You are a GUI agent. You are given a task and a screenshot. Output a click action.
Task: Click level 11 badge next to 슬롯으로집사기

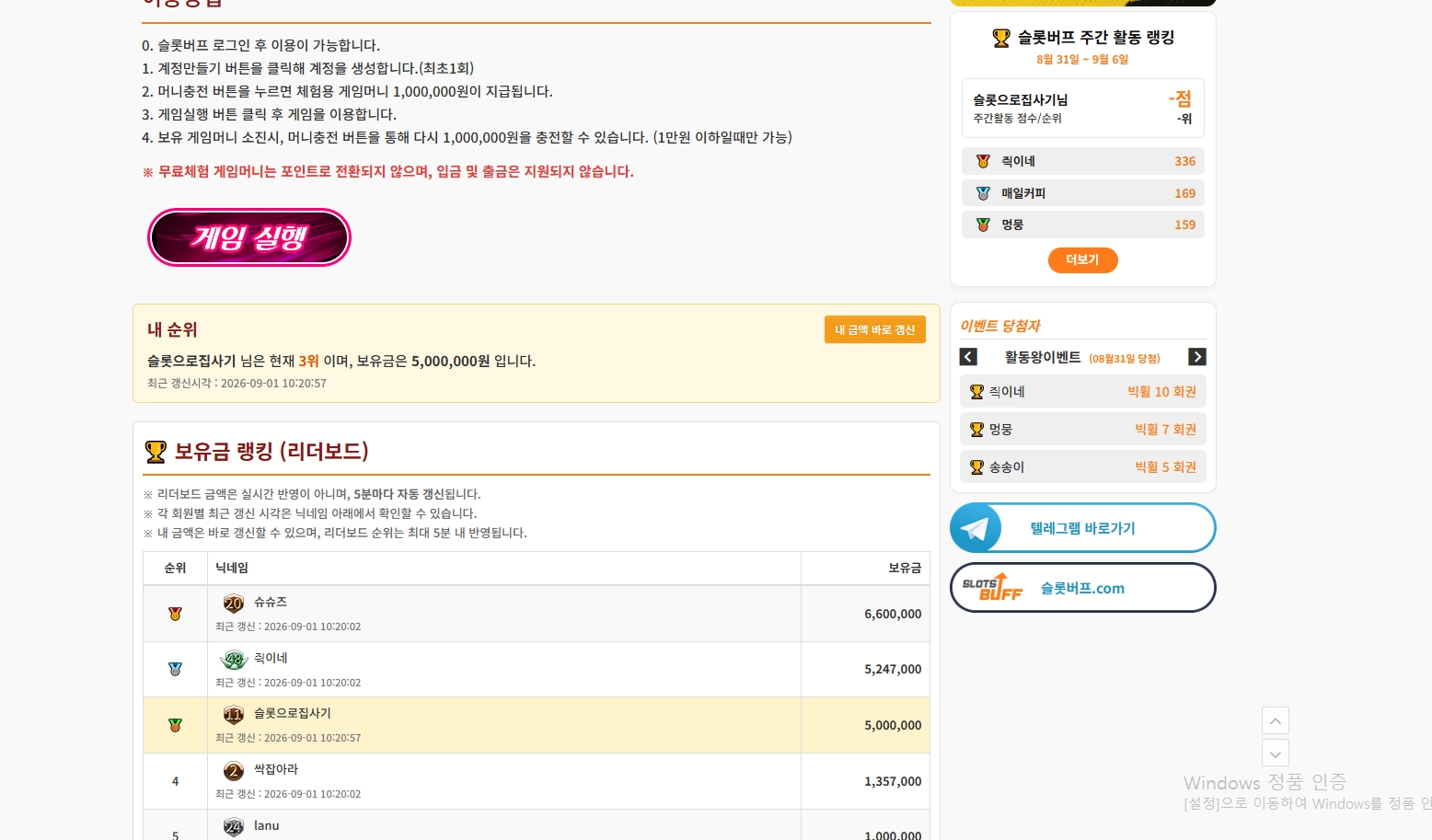tap(234, 715)
